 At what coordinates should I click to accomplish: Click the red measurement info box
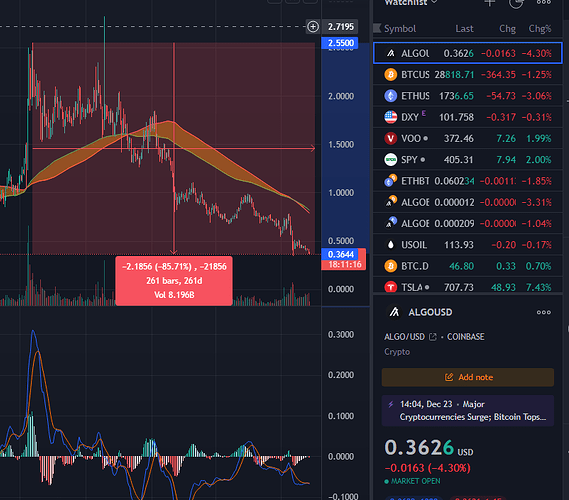174,281
